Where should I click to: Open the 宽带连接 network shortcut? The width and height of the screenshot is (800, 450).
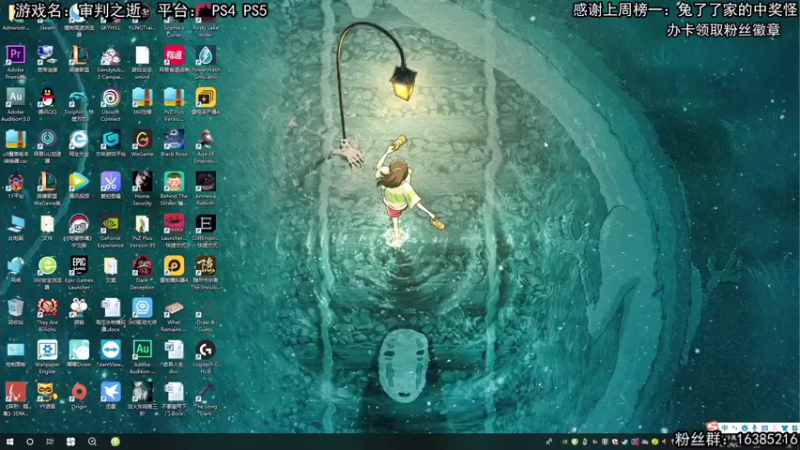47,55
